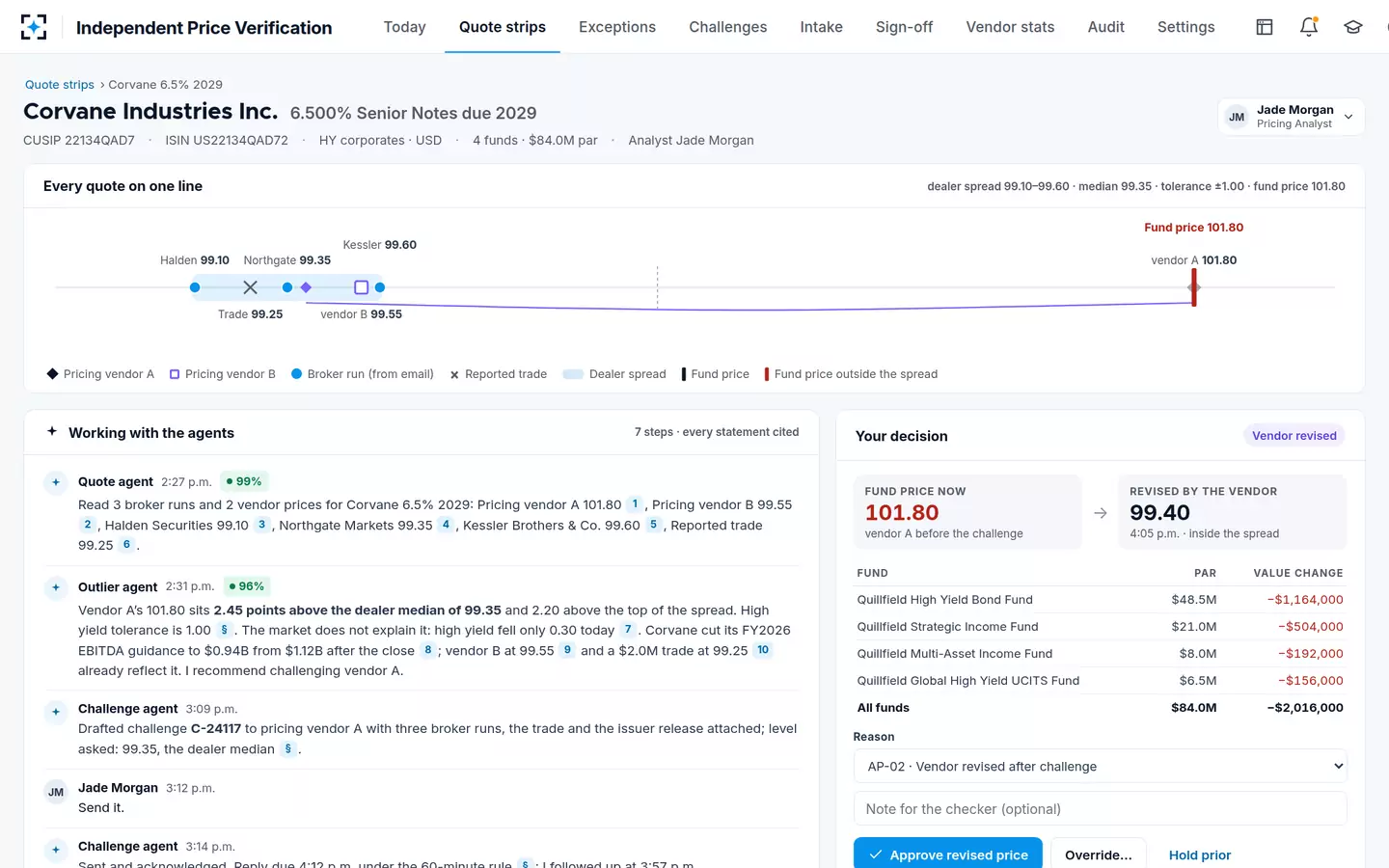Screen dimensions: 1389x868
Task: Open the Exceptions tab
Action: click(x=617, y=27)
